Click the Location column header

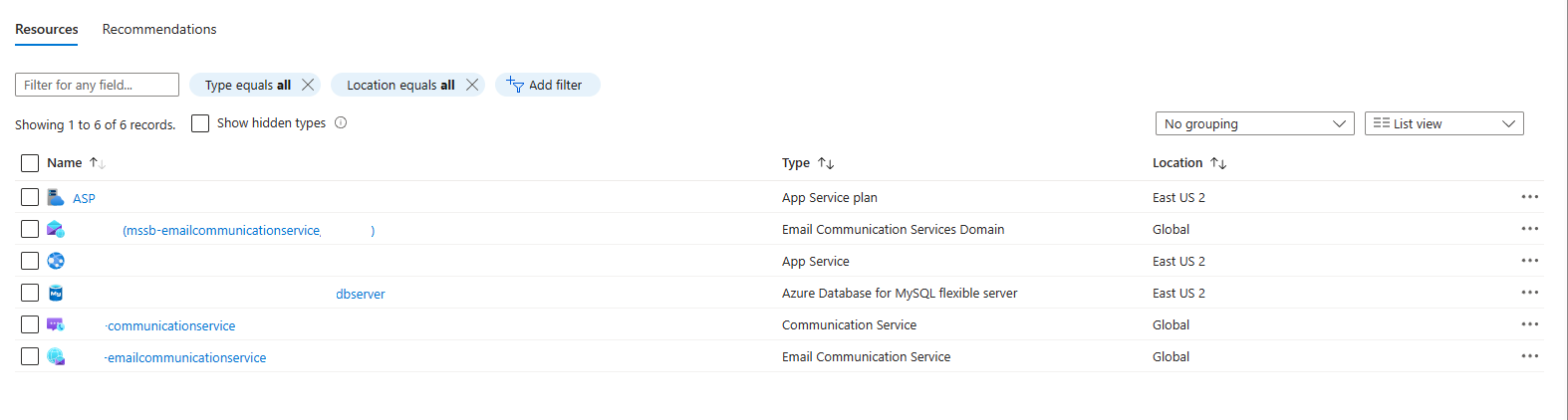(1177, 162)
